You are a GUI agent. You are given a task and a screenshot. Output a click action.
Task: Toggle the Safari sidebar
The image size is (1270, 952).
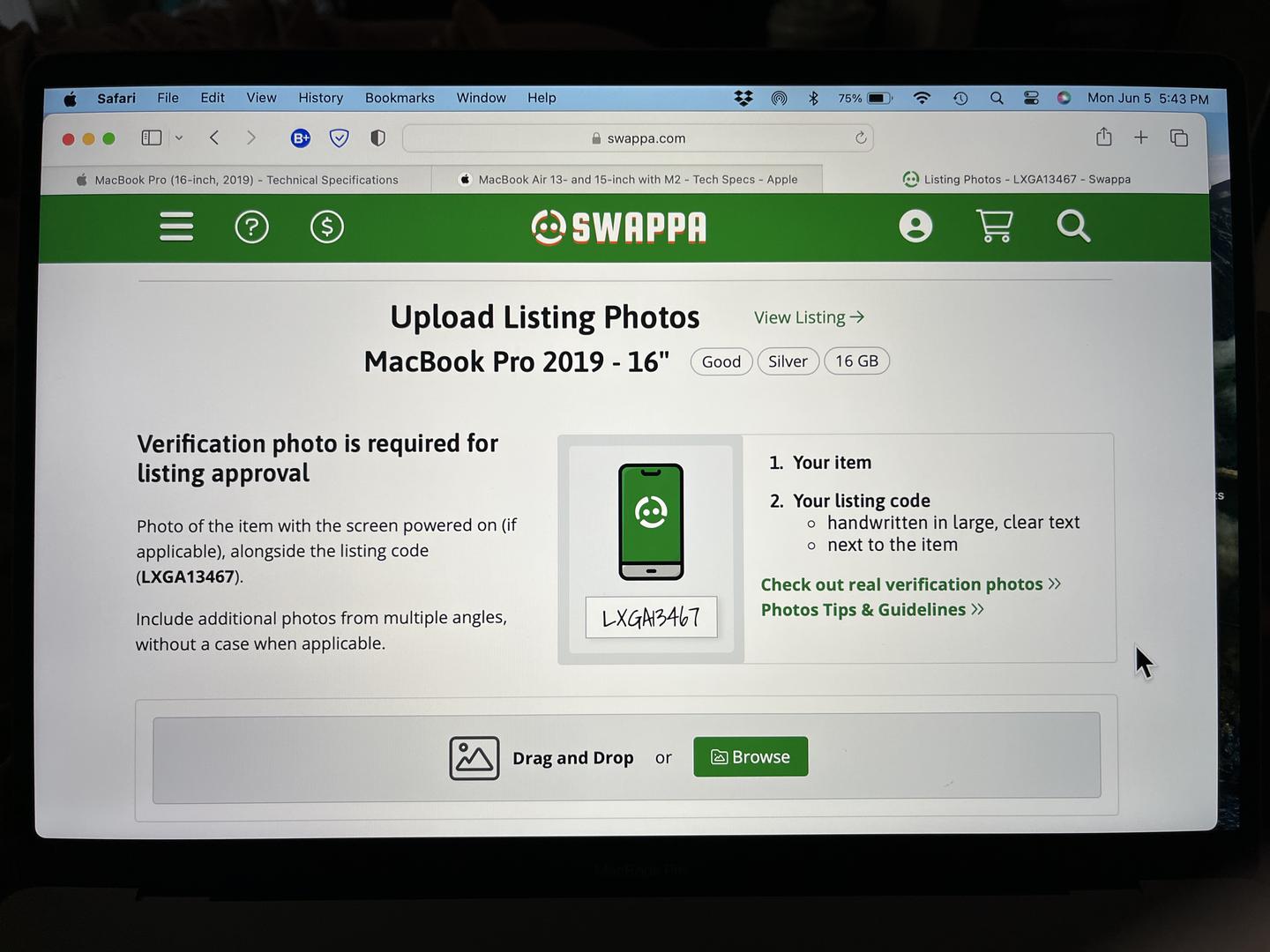point(152,138)
